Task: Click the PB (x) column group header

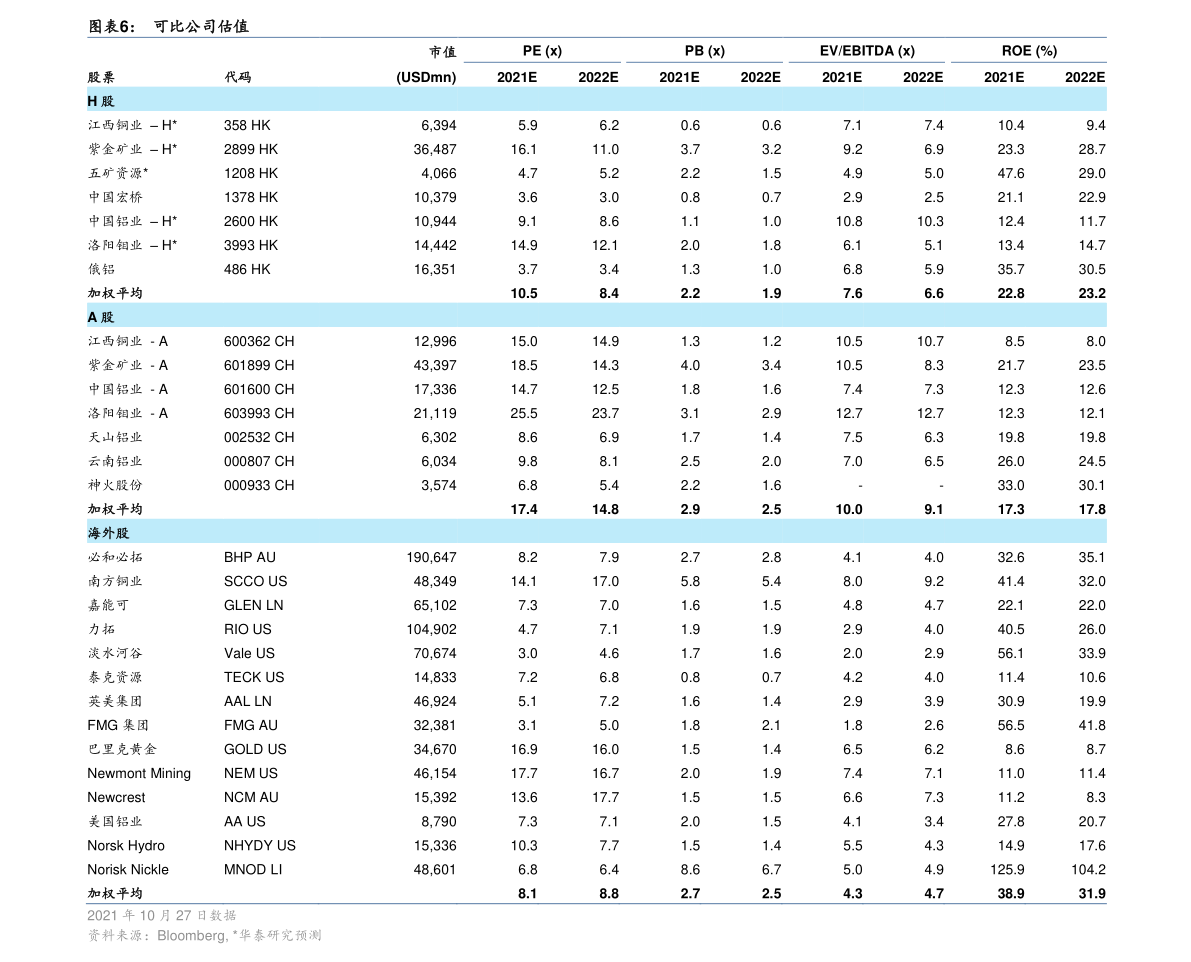Action: point(705,51)
